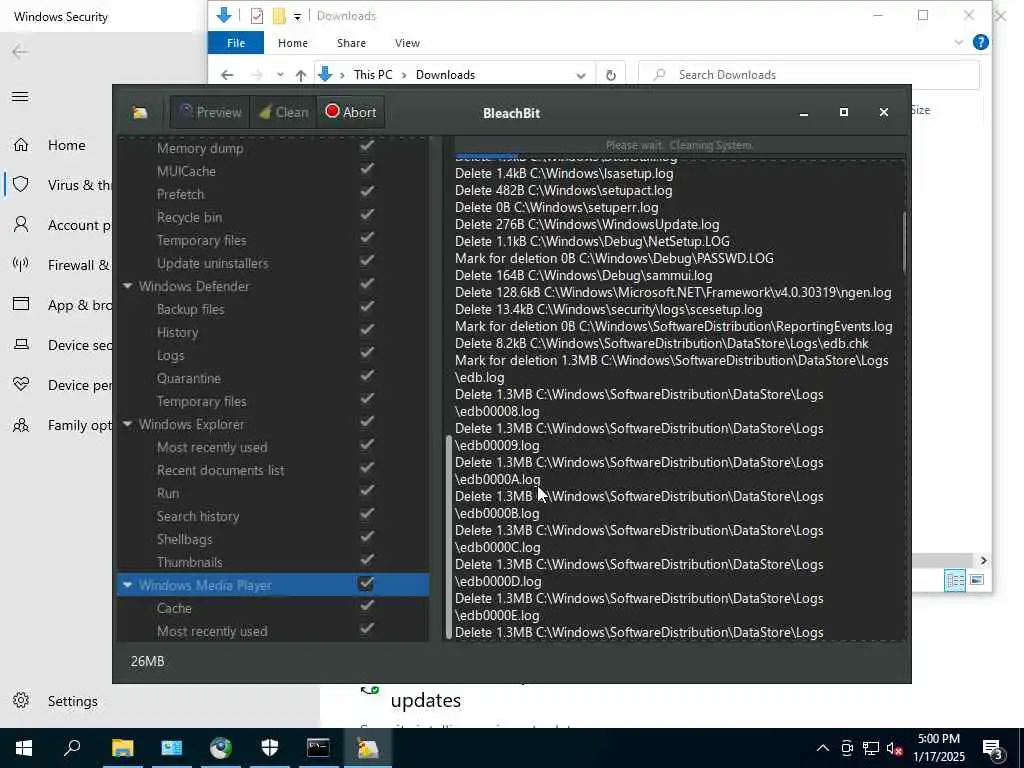Image resolution: width=1024 pixels, height=768 pixels.
Task: Click the muted volume tray icon
Action: 895,748
